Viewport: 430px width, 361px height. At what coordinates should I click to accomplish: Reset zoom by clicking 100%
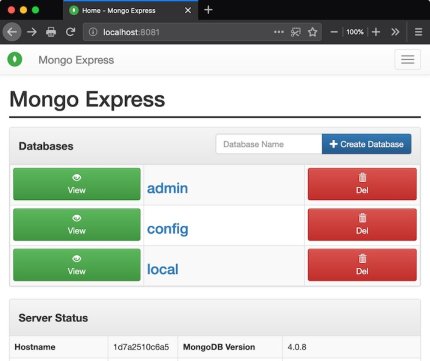click(x=355, y=32)
